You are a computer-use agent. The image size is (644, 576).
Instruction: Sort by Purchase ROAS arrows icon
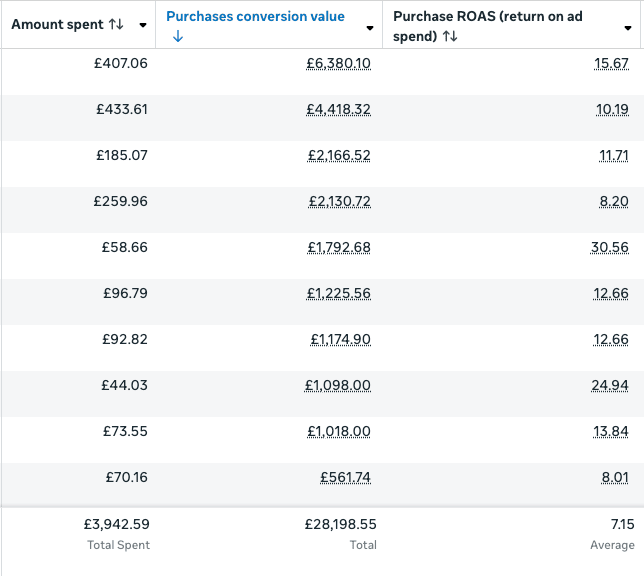450,36
